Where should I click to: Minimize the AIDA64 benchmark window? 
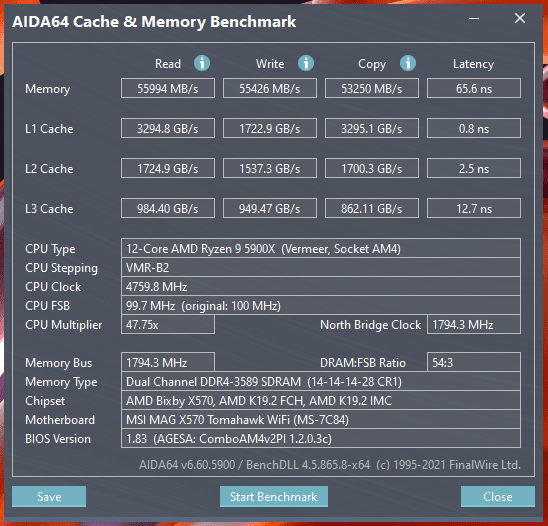point(474,19)
